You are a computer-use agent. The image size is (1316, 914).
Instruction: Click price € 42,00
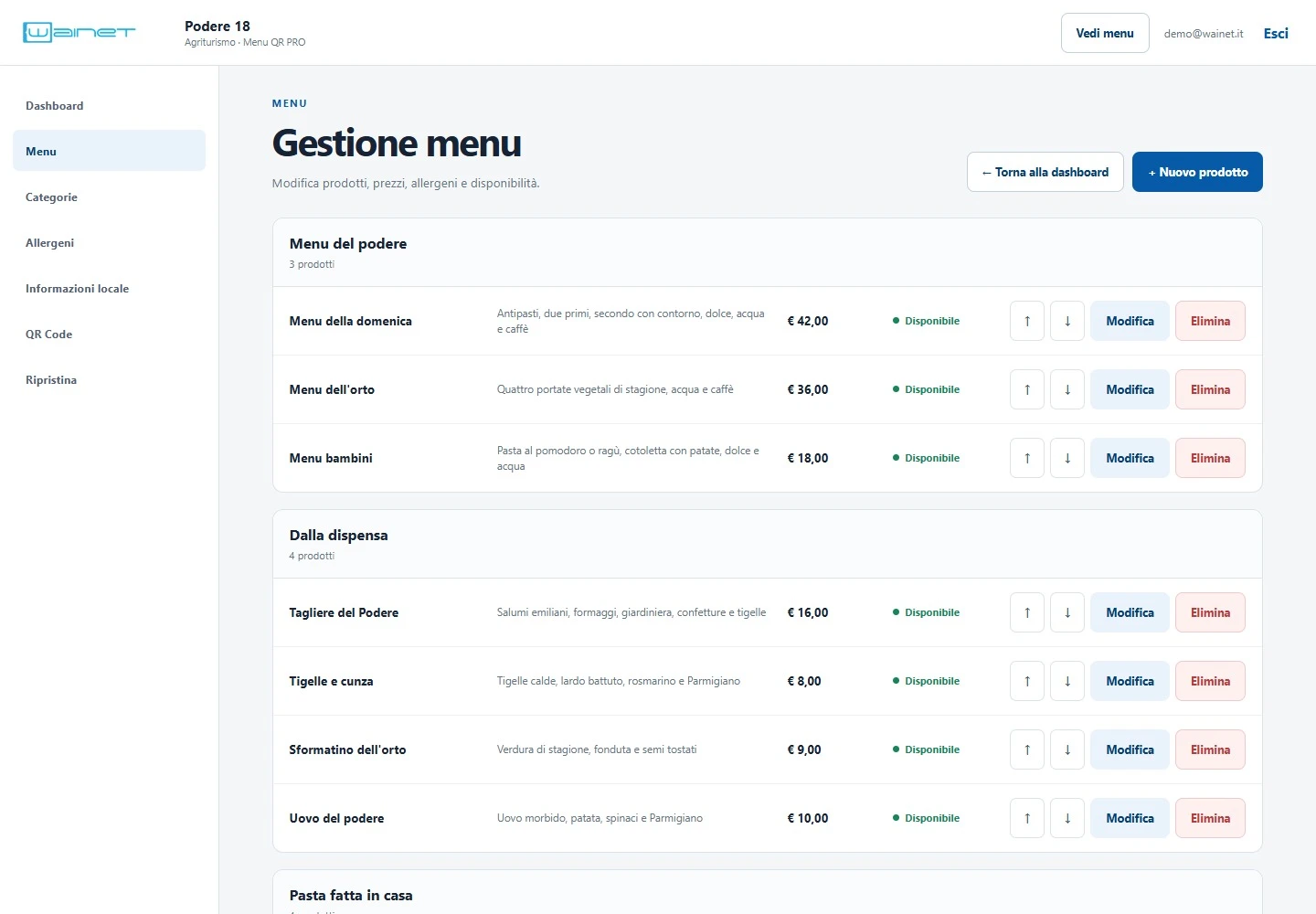tap(808, 321)
